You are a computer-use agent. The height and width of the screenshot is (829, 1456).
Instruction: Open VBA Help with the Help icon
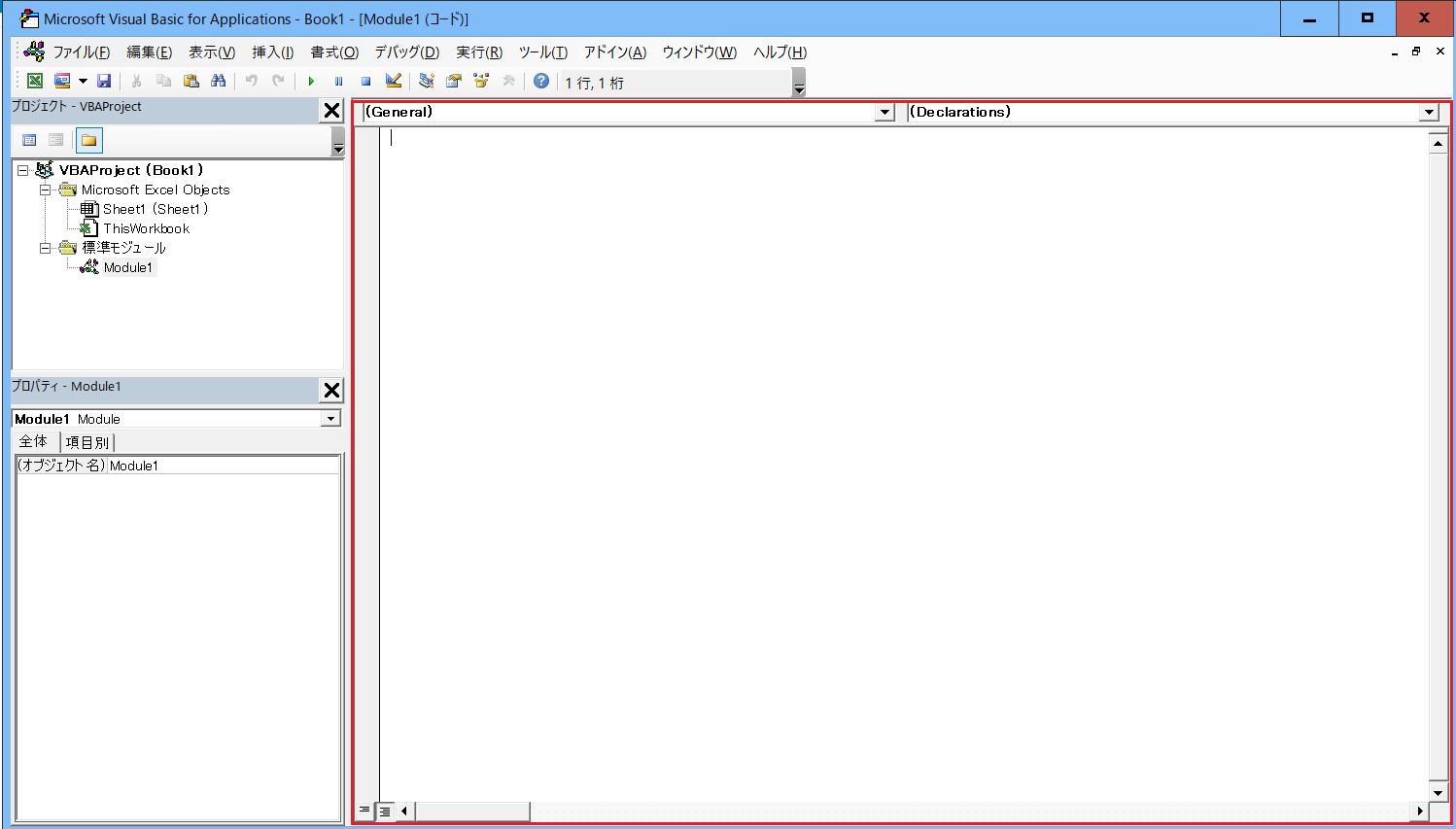pos(540,81)
